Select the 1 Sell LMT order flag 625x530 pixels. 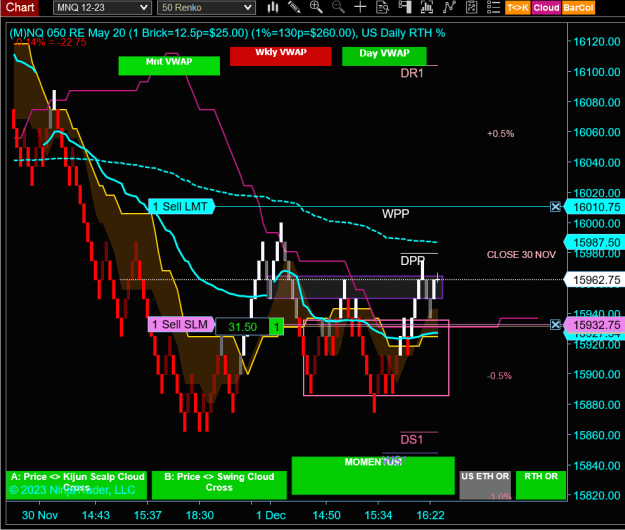pos(181,206)
